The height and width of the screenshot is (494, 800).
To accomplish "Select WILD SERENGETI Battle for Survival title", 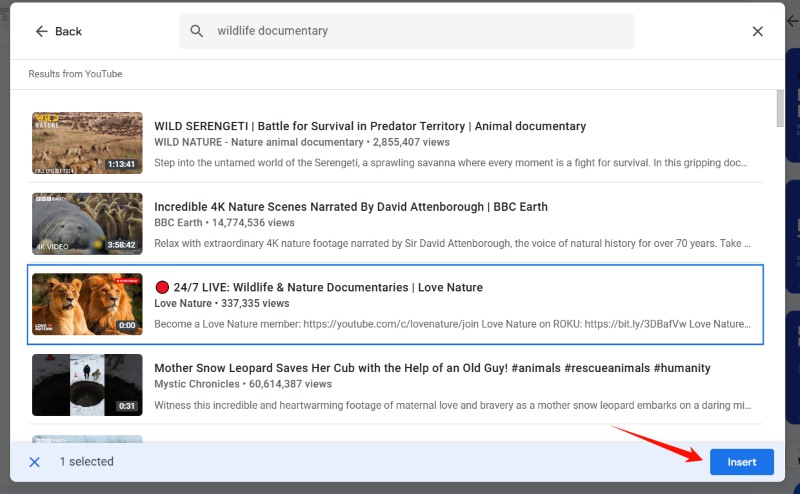I will tap(370, 126).
